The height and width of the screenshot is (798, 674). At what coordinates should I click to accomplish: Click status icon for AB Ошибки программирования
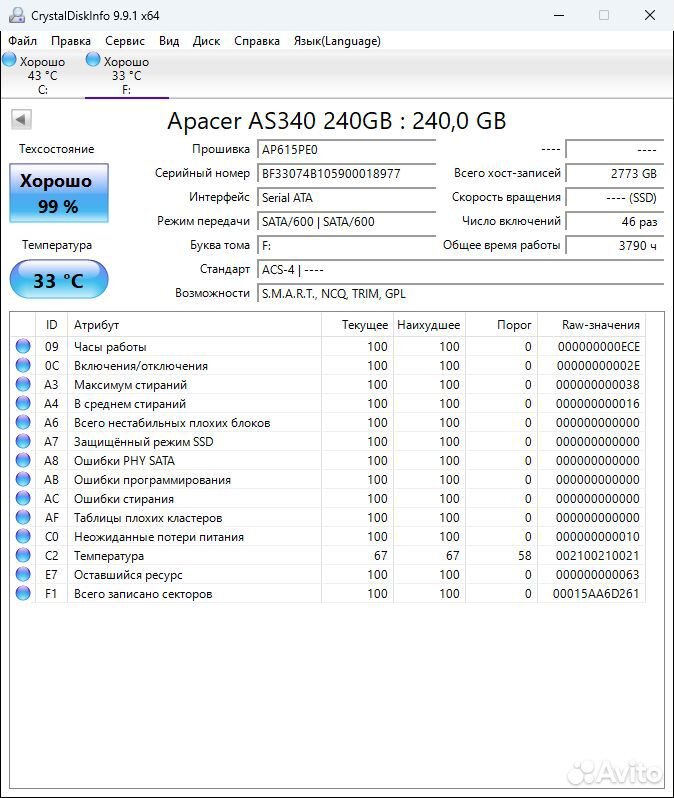(23, 479)
